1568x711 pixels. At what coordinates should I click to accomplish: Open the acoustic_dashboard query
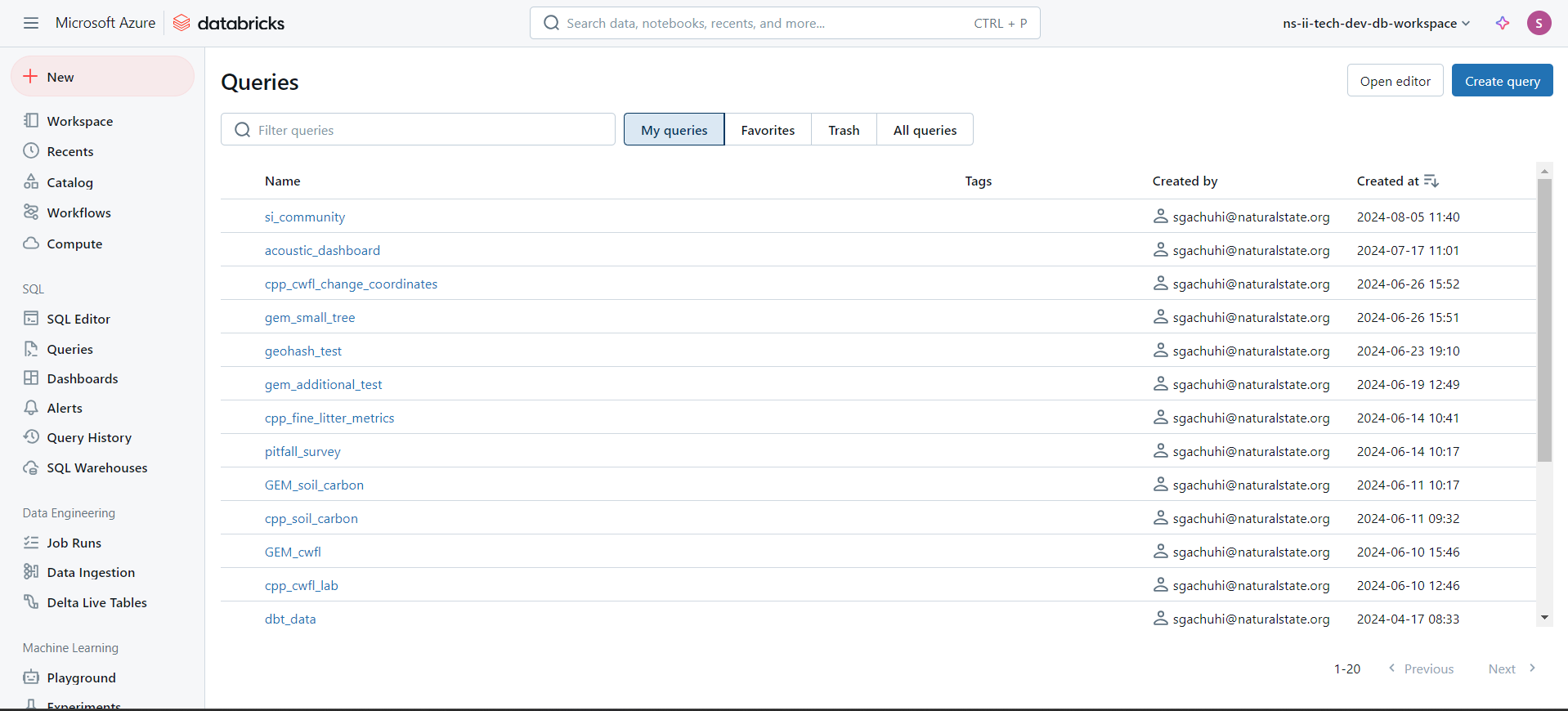coord(322,250)
